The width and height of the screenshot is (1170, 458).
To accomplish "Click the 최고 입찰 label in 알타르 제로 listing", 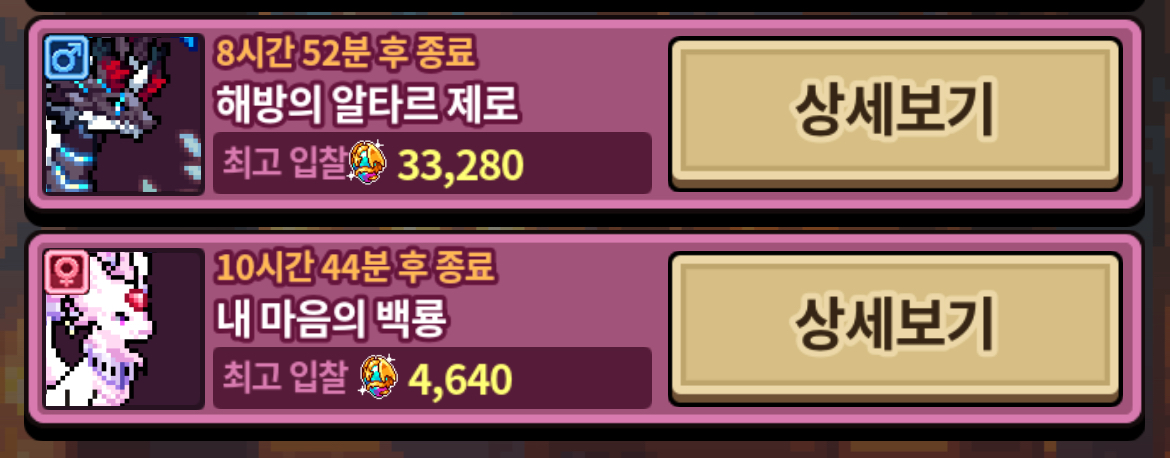I will [x=285, y=163].
